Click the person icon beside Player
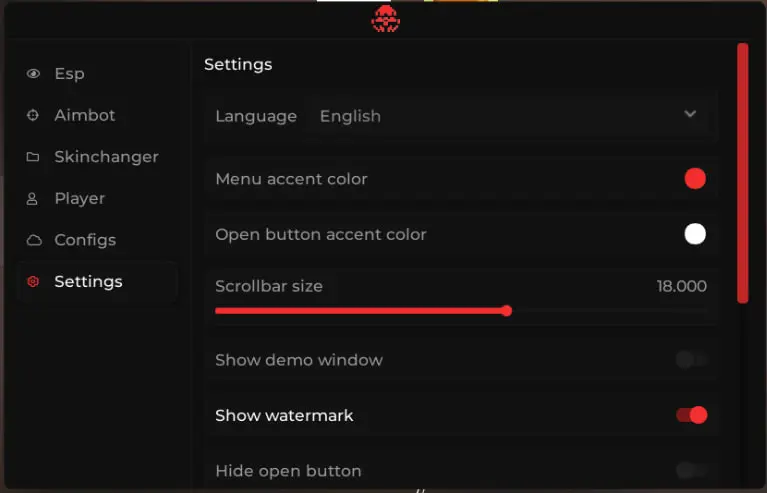The height and width of the screenshot is (493, 767). click(x=32, y=199)
